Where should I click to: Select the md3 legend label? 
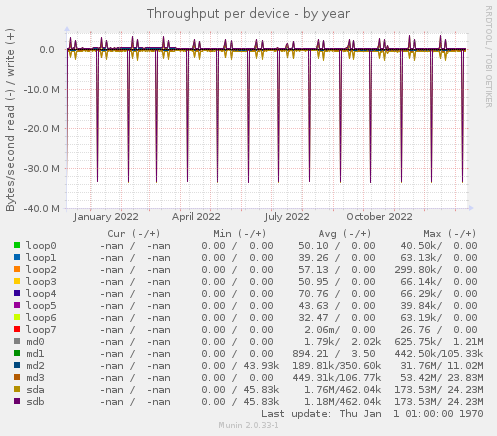click(x=35, y=378)
